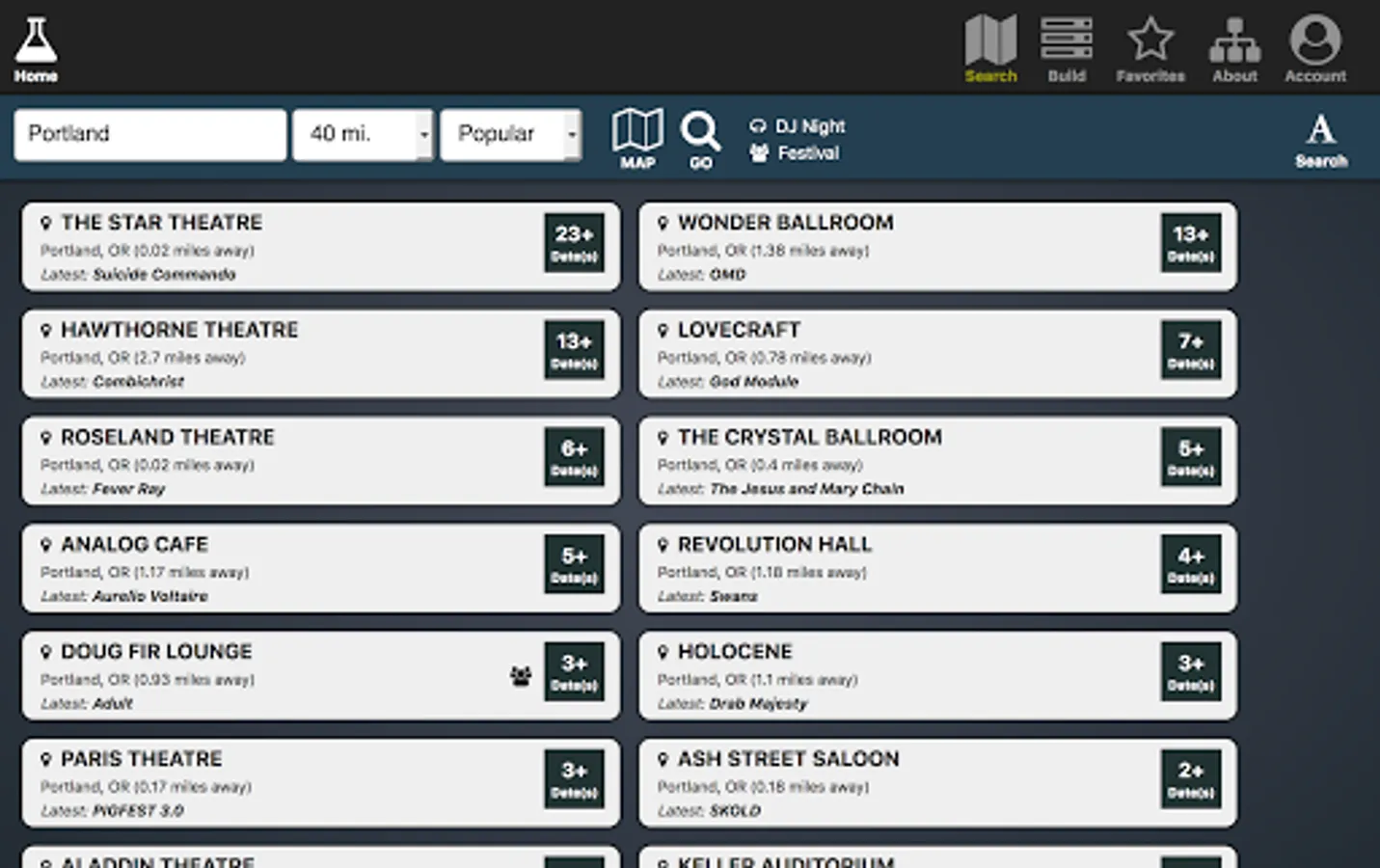Open Holocene venue title
The image size is (1380, 868).
coord(735,651)
